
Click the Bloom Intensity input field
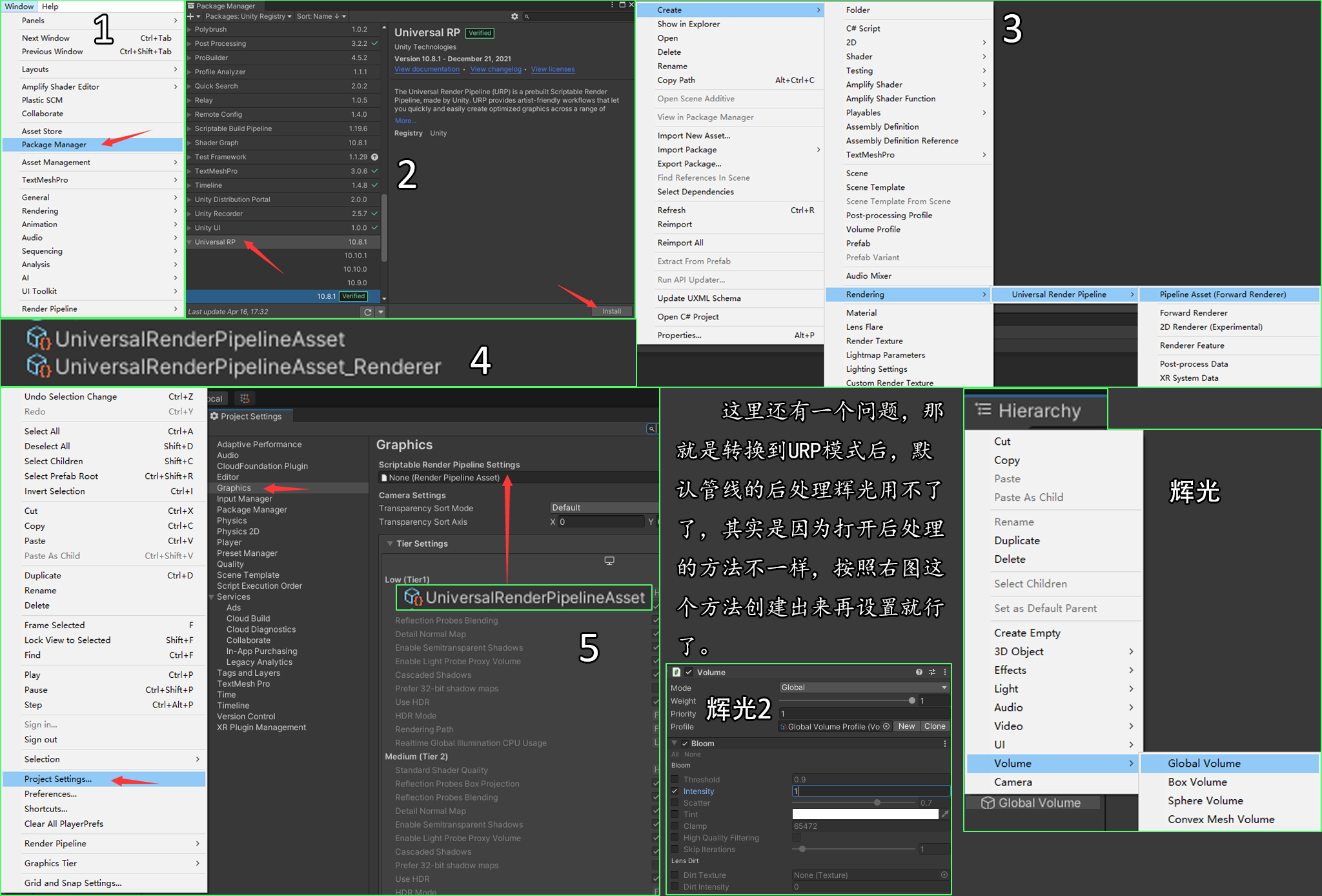click(870, 791)
